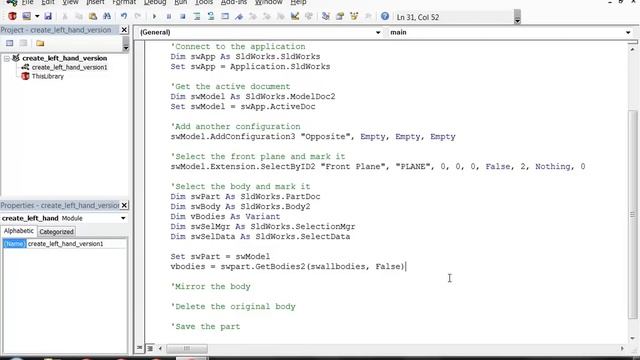This screenshot has height=360, width=640.
Task: Open the File menu
Action: (x=27, y=2)
